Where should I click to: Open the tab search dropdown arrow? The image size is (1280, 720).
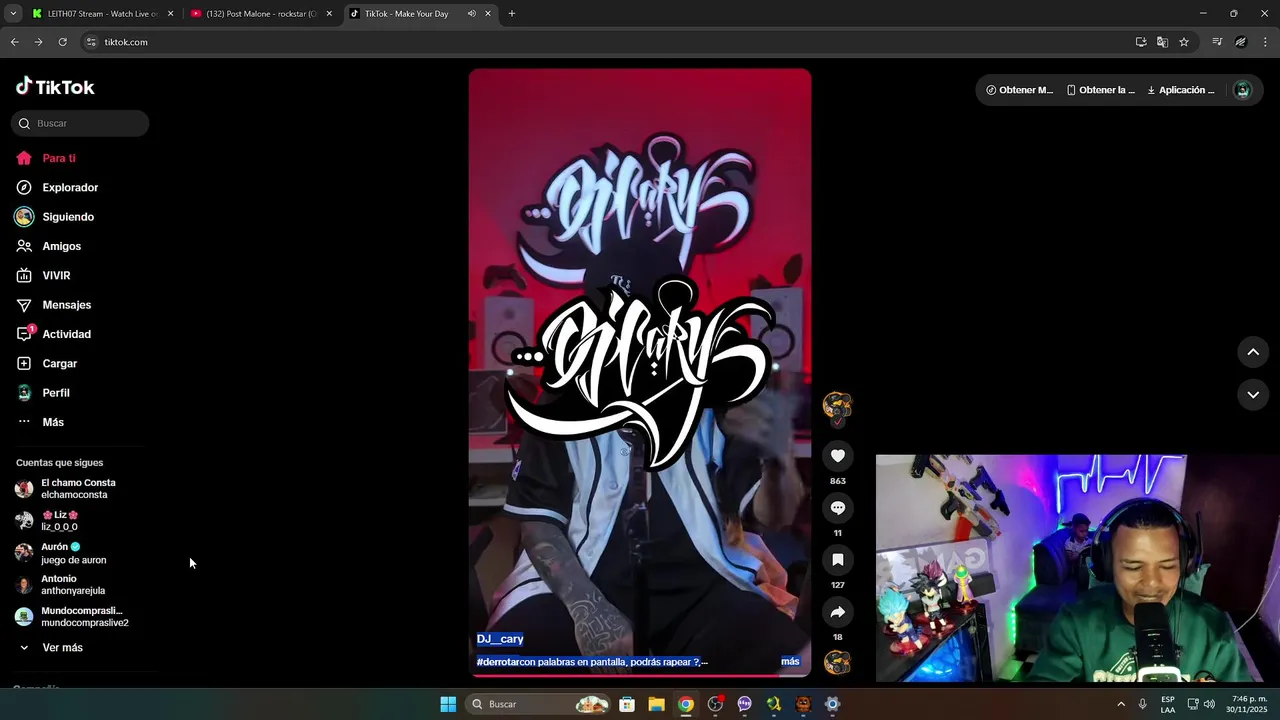click(x=13, y=14)
